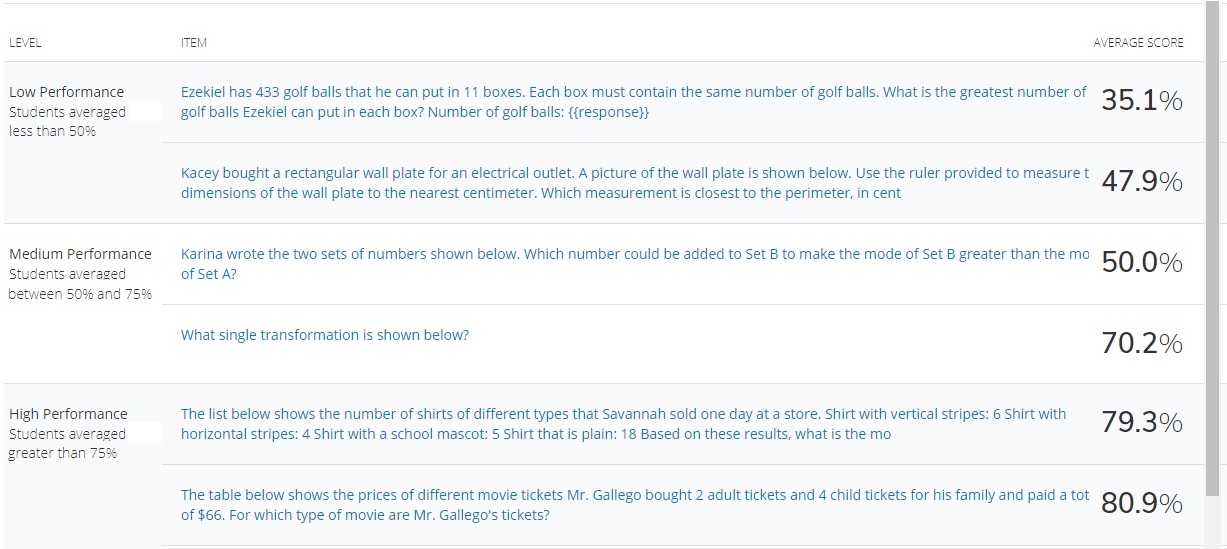Select the 50.0% score value
Viewport: 1227px width, 549px height.
coord(1141,263)
